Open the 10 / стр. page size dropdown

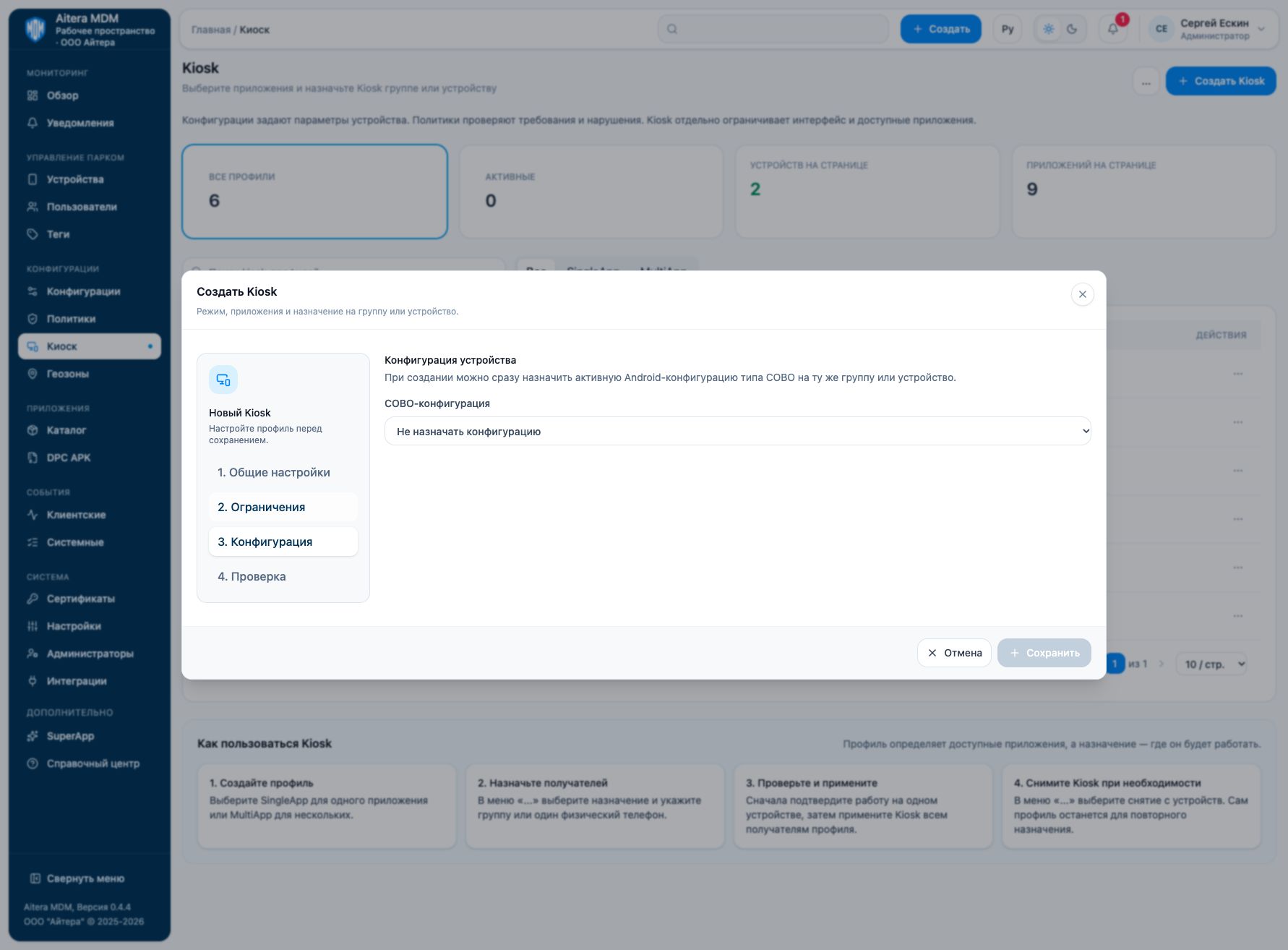point(1211,664)
